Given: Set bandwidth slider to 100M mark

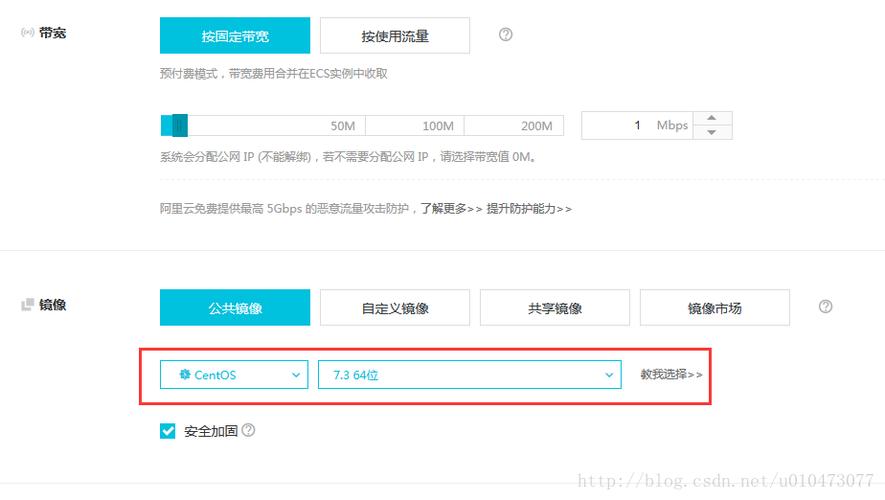Looking at the screenshot, I should coord(438,126).
